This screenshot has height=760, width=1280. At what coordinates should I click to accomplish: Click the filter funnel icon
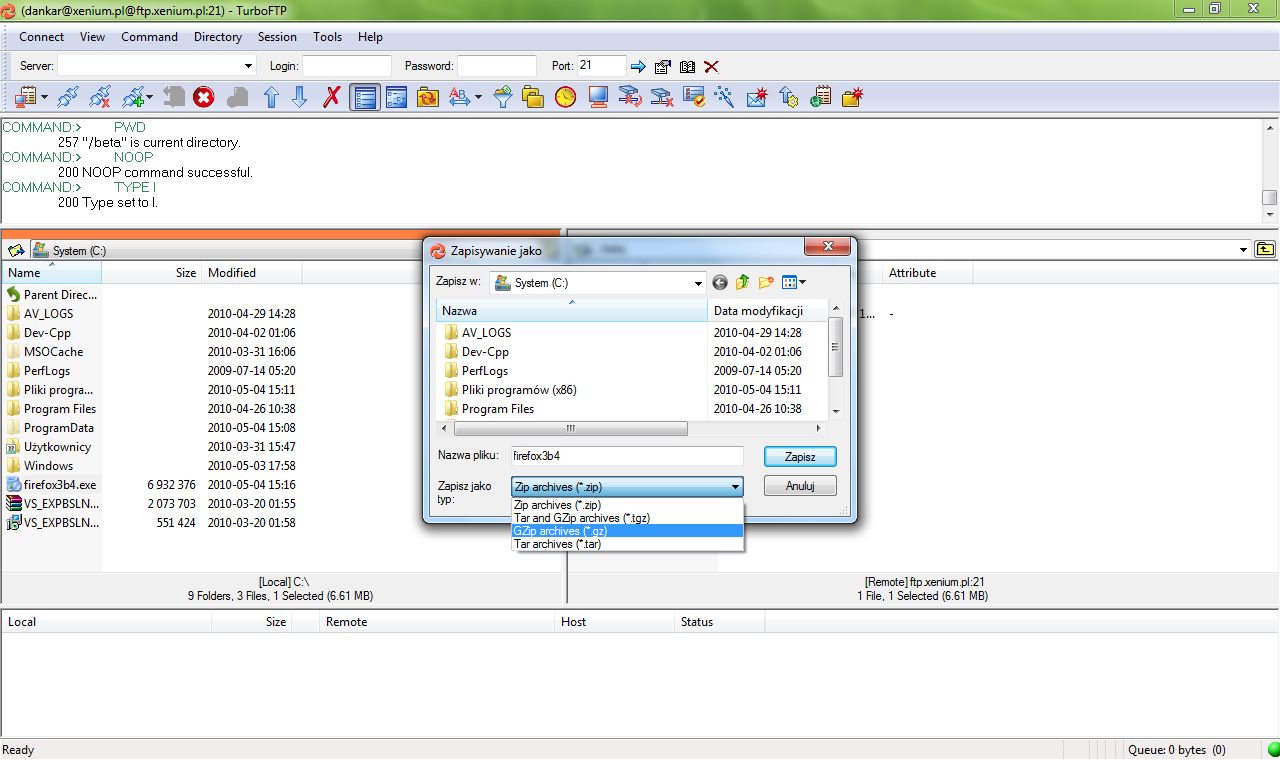pyautogui.click(x=503, y=97)
